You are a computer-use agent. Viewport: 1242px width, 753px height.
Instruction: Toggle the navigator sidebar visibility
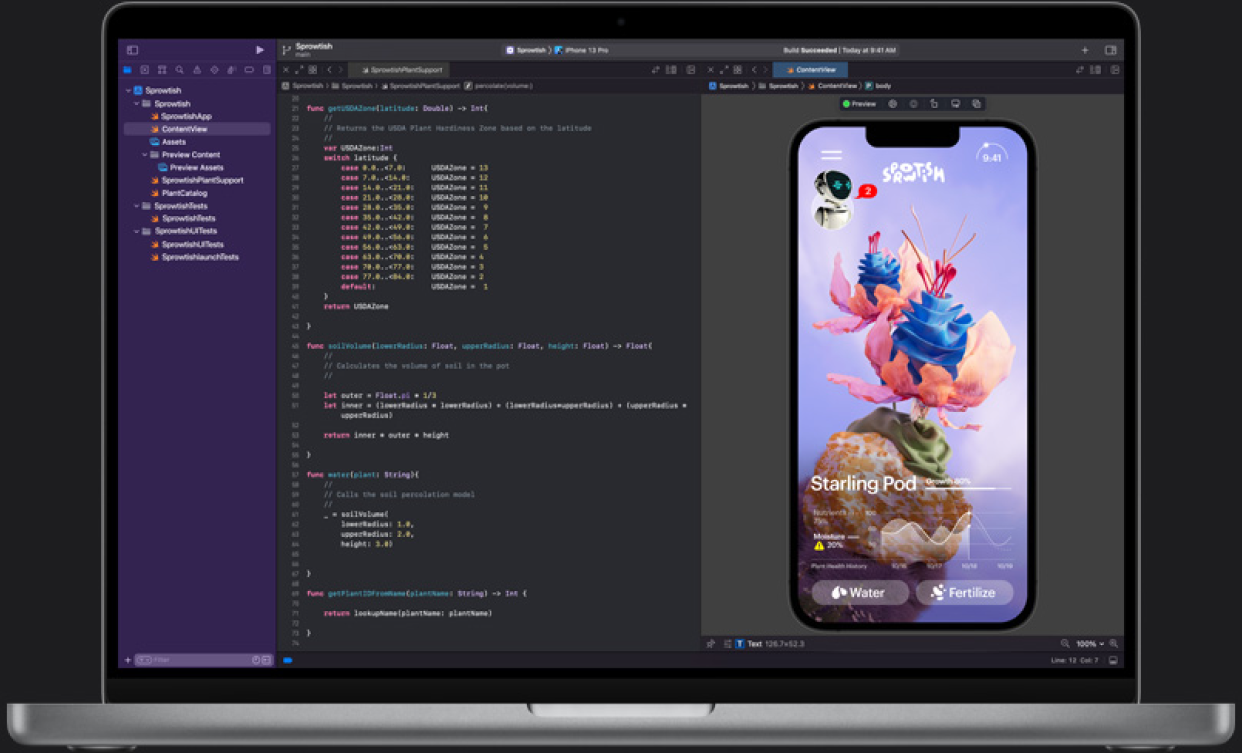(132, 50)
